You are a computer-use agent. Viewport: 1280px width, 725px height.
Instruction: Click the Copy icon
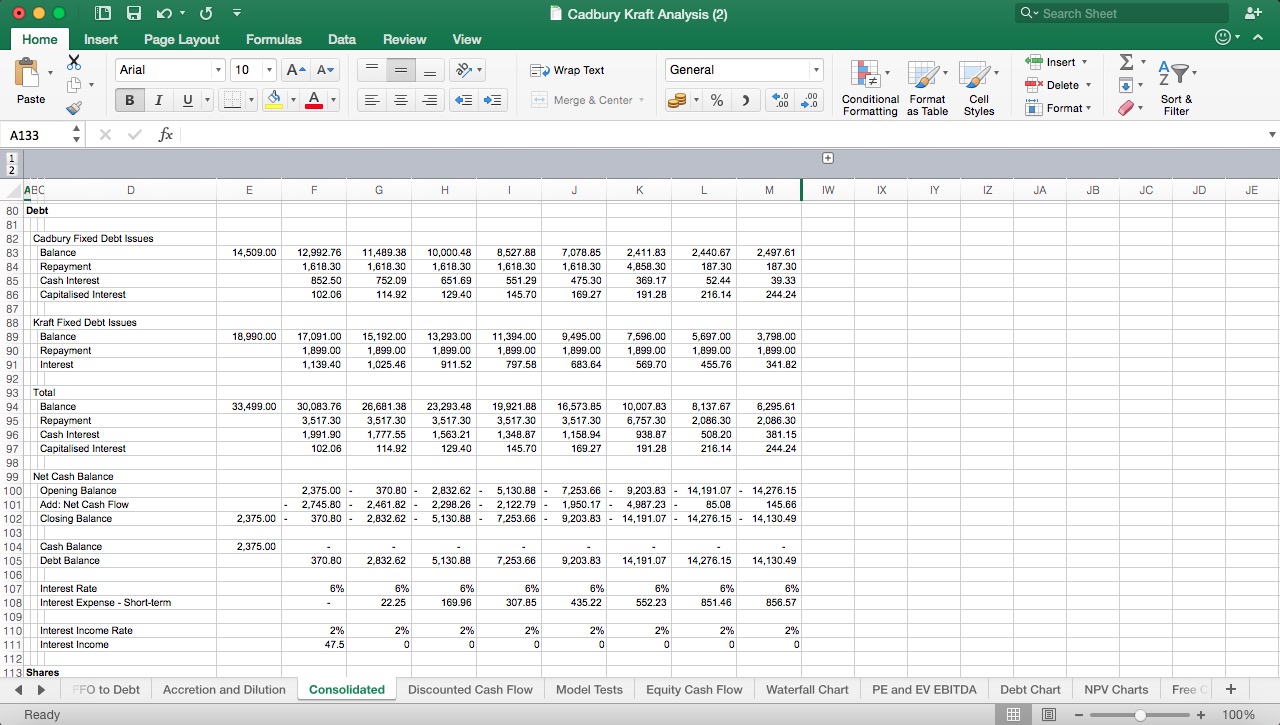point(74,85)
